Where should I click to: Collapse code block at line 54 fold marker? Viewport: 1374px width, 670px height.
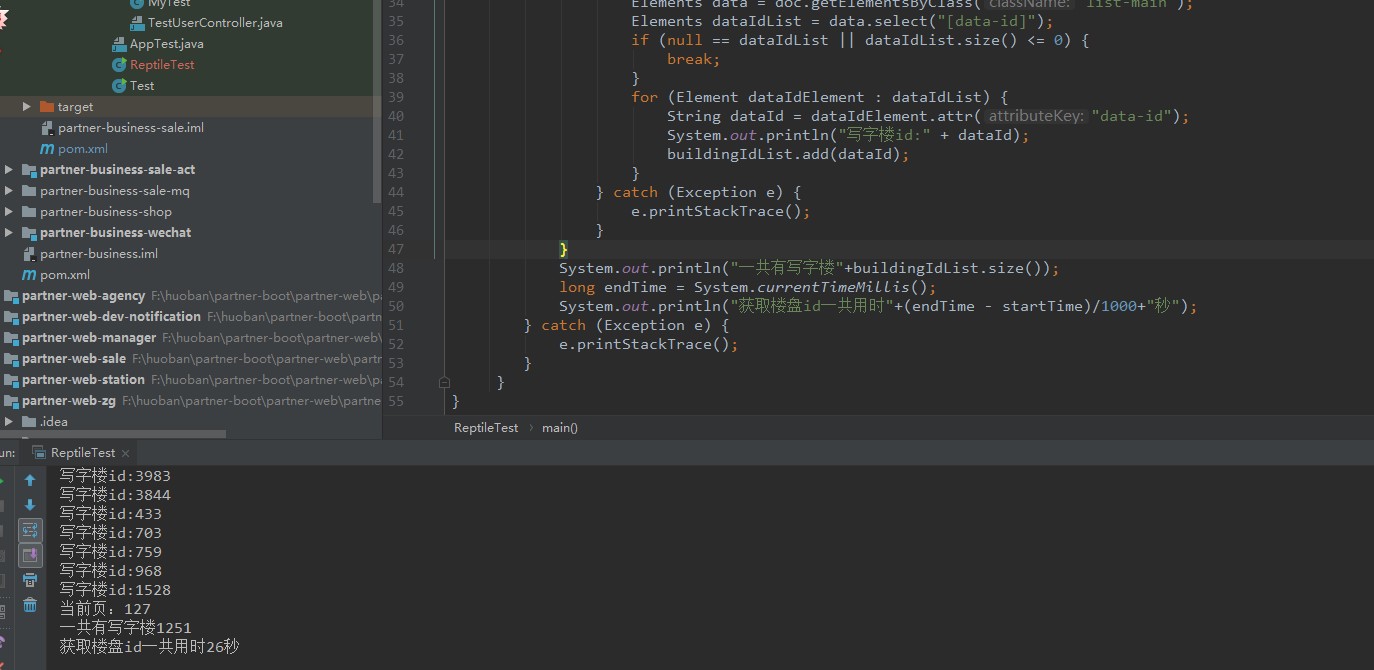pos(444,382)
